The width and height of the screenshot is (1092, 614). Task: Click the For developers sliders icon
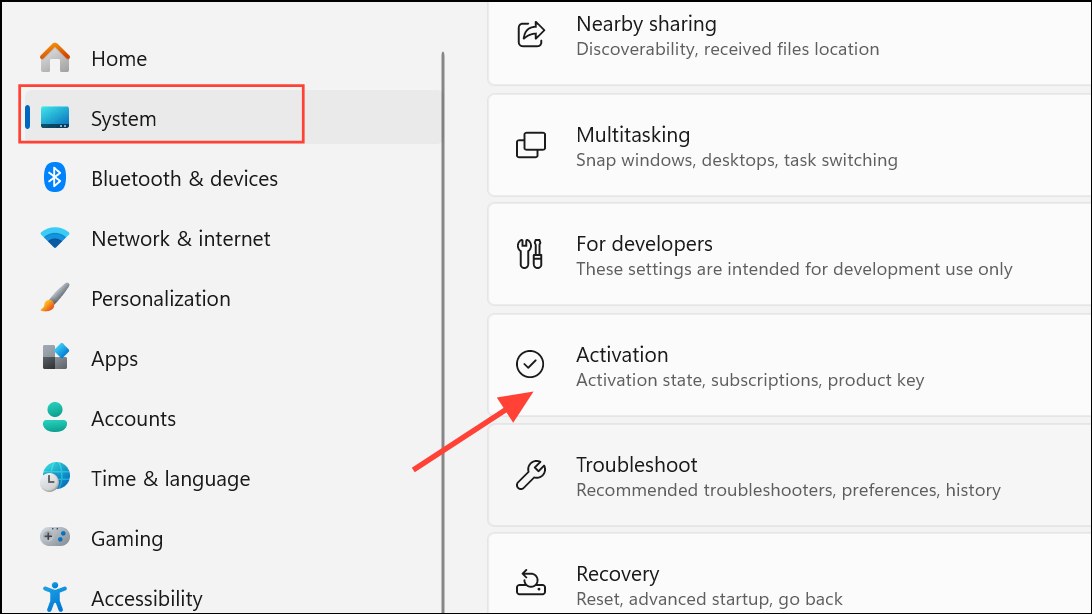coord(530,254)
